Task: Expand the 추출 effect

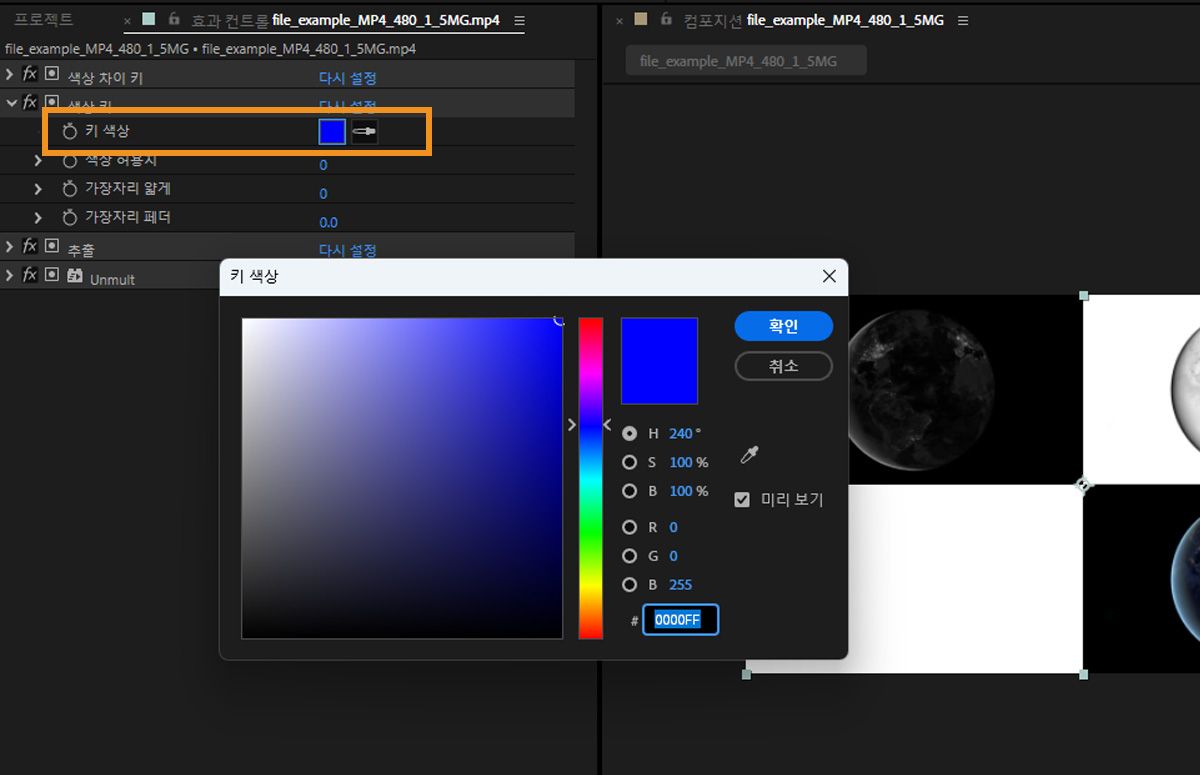Action: click(x=10, y=246)
